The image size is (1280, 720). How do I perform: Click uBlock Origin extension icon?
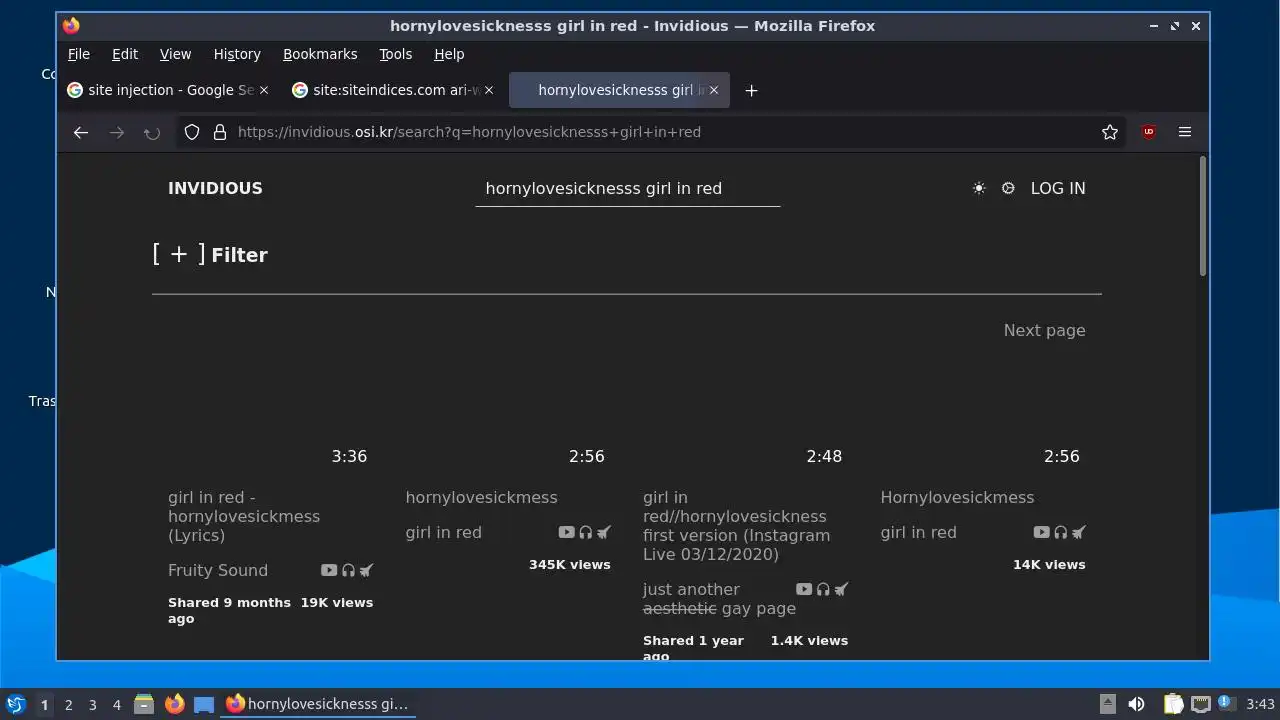tap(1148, 132)
